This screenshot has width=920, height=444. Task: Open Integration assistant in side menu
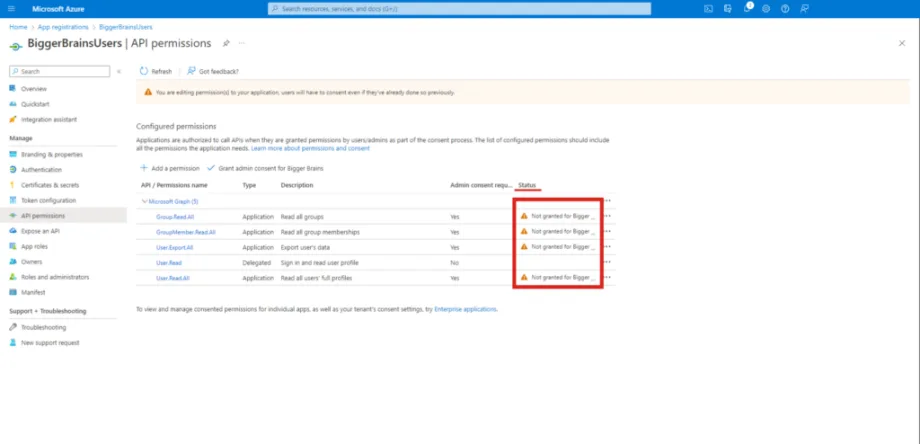point(49,119)
